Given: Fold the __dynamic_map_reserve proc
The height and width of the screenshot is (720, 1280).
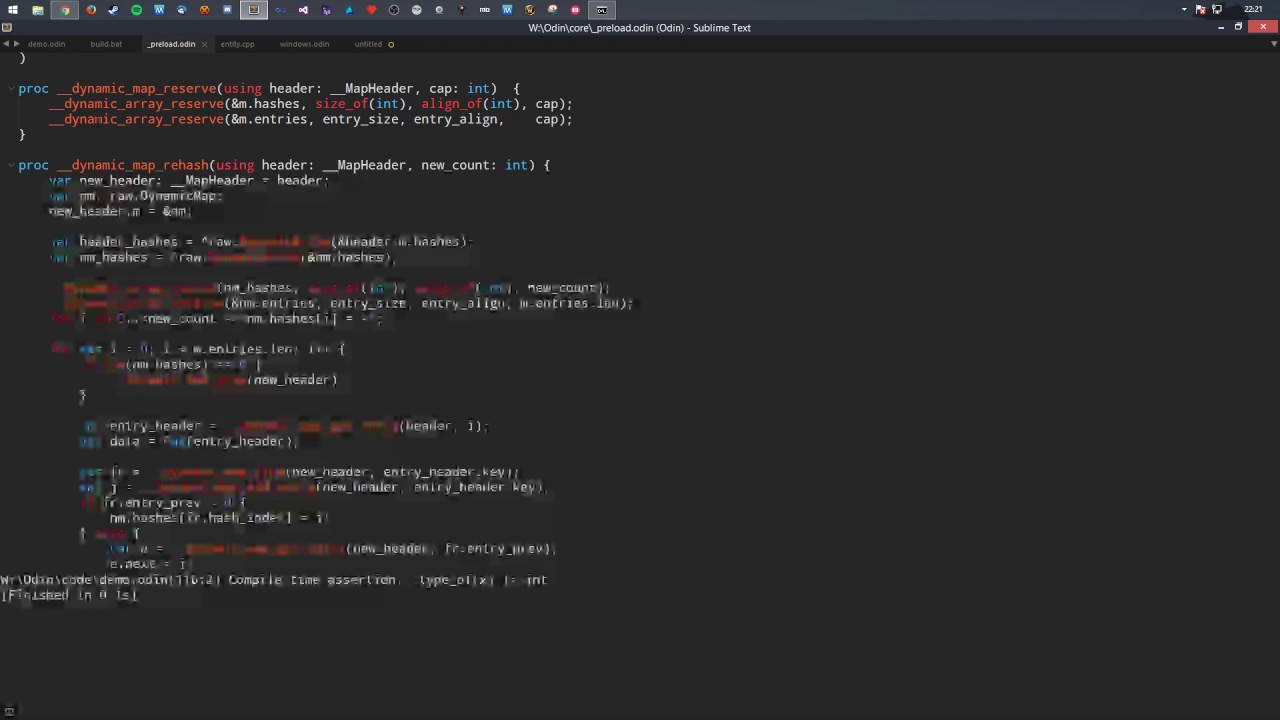Looking at the screenshot, I should click(x=10, y=88).
